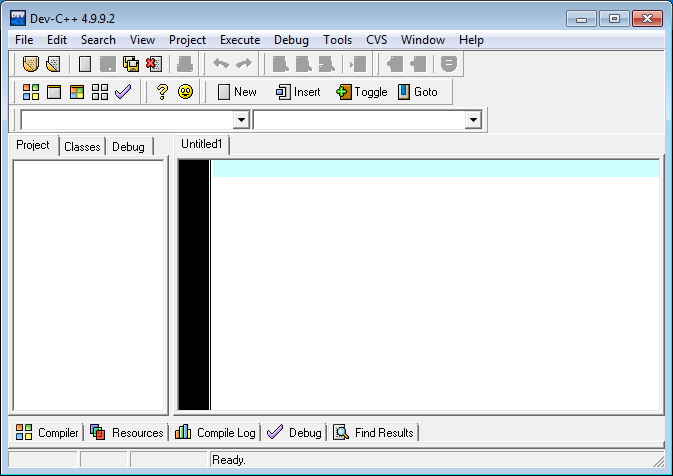Open the Edit menu

click(x=57, y=40)
